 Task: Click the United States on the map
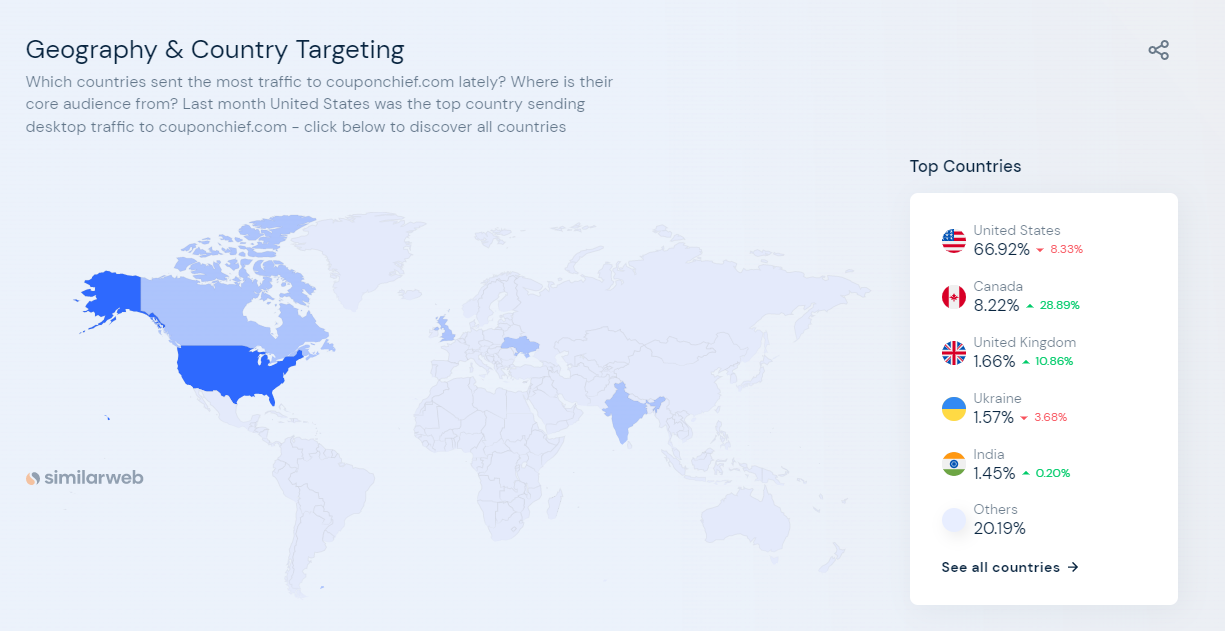click(x=235, y=370)
